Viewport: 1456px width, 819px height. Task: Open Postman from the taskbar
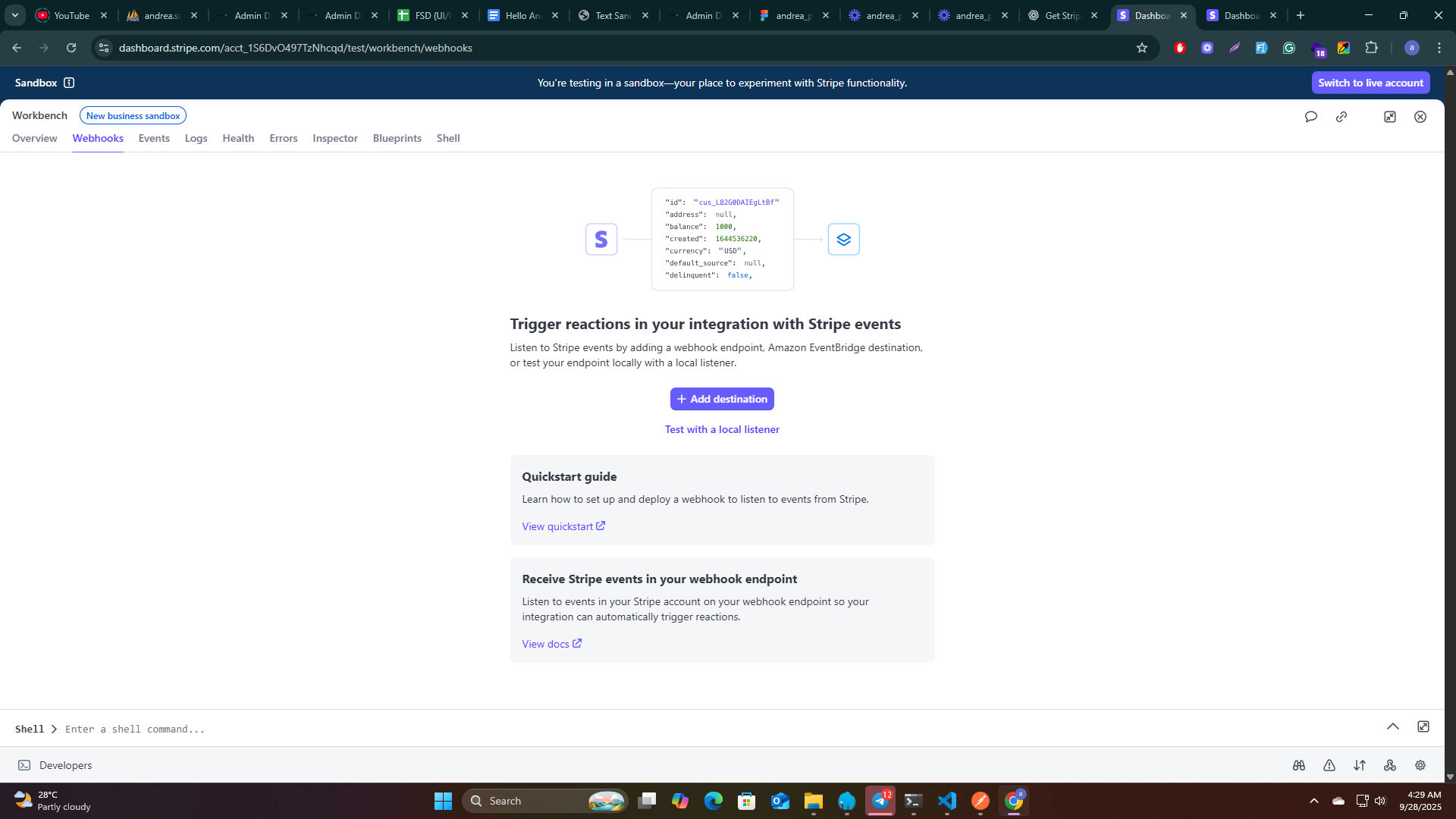click(x=981, y=801)
